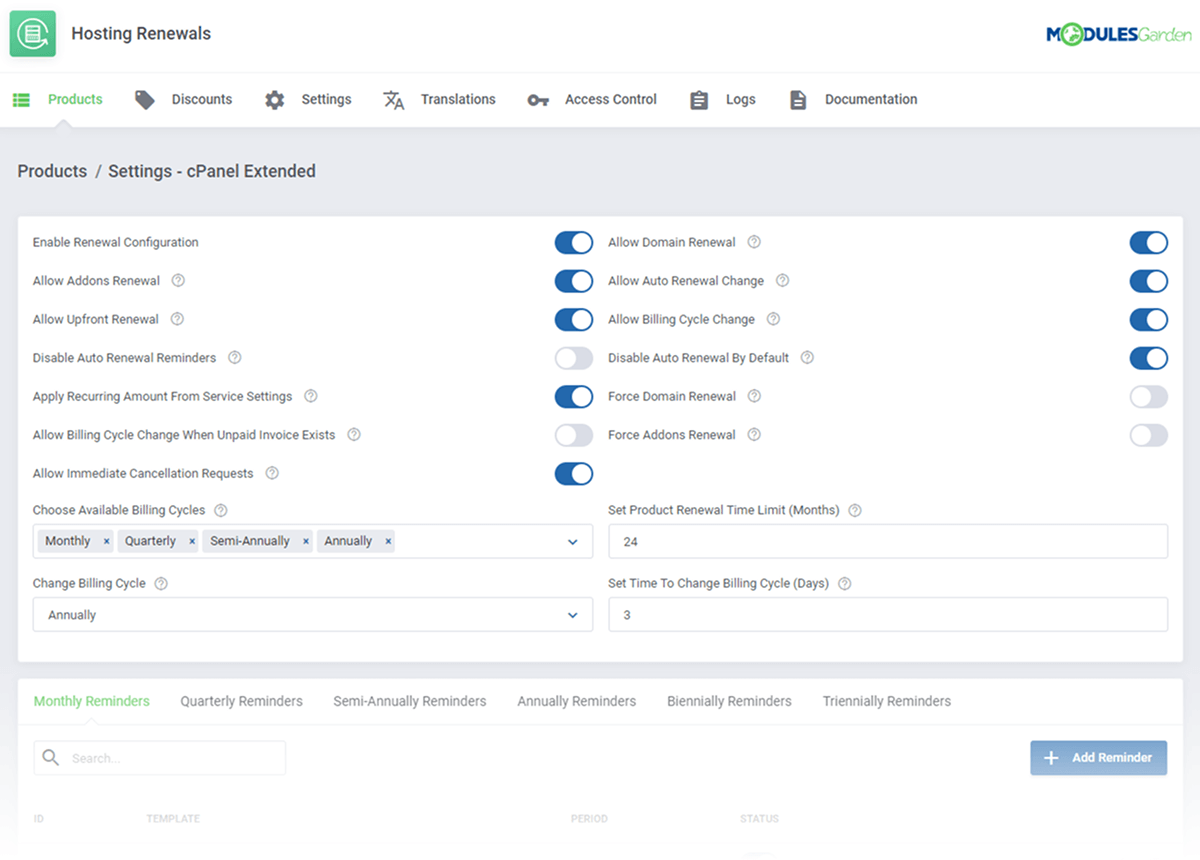
Task: Click help icon beside Allow Addons Renewal
Action: [178, 281]
